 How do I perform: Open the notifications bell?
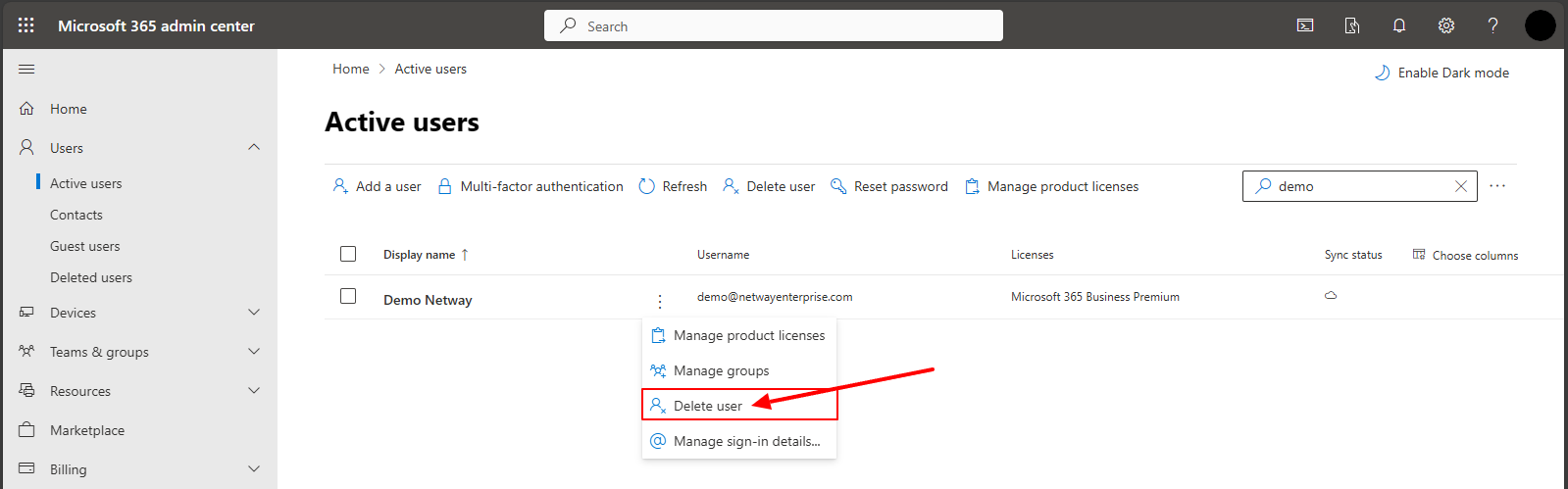(x=1399, y=25)
